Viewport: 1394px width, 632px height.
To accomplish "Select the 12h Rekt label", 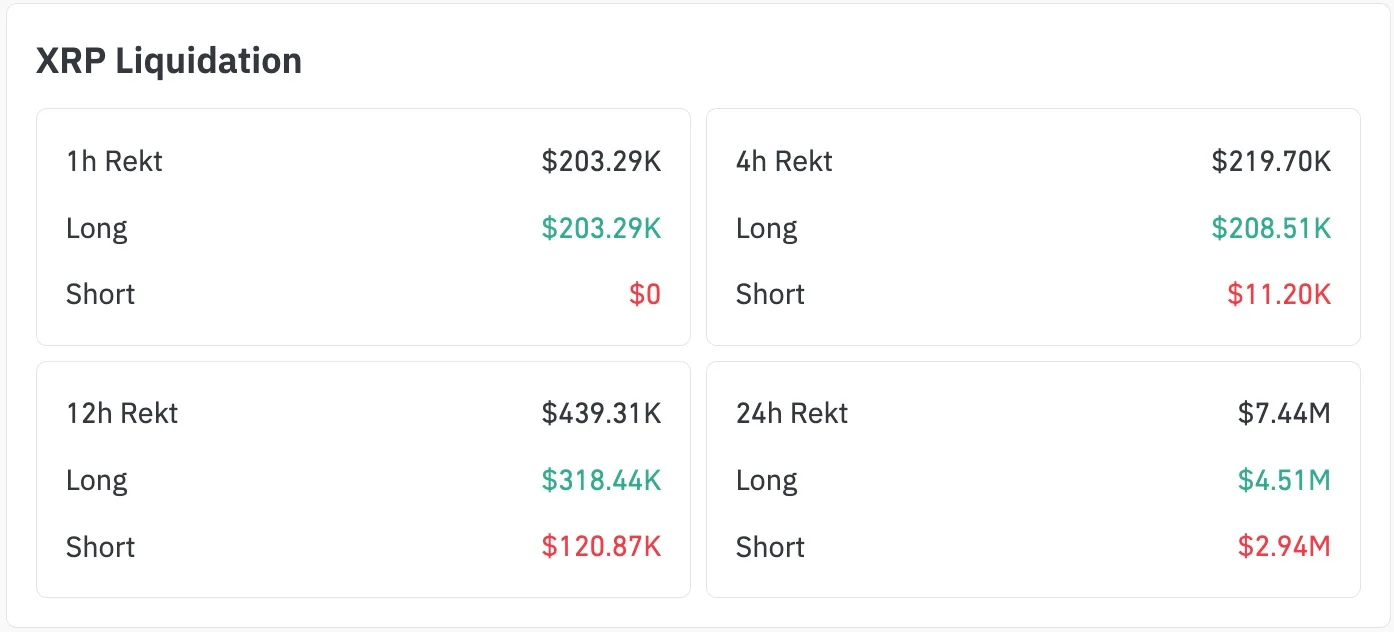I will (x=122, y=413).
